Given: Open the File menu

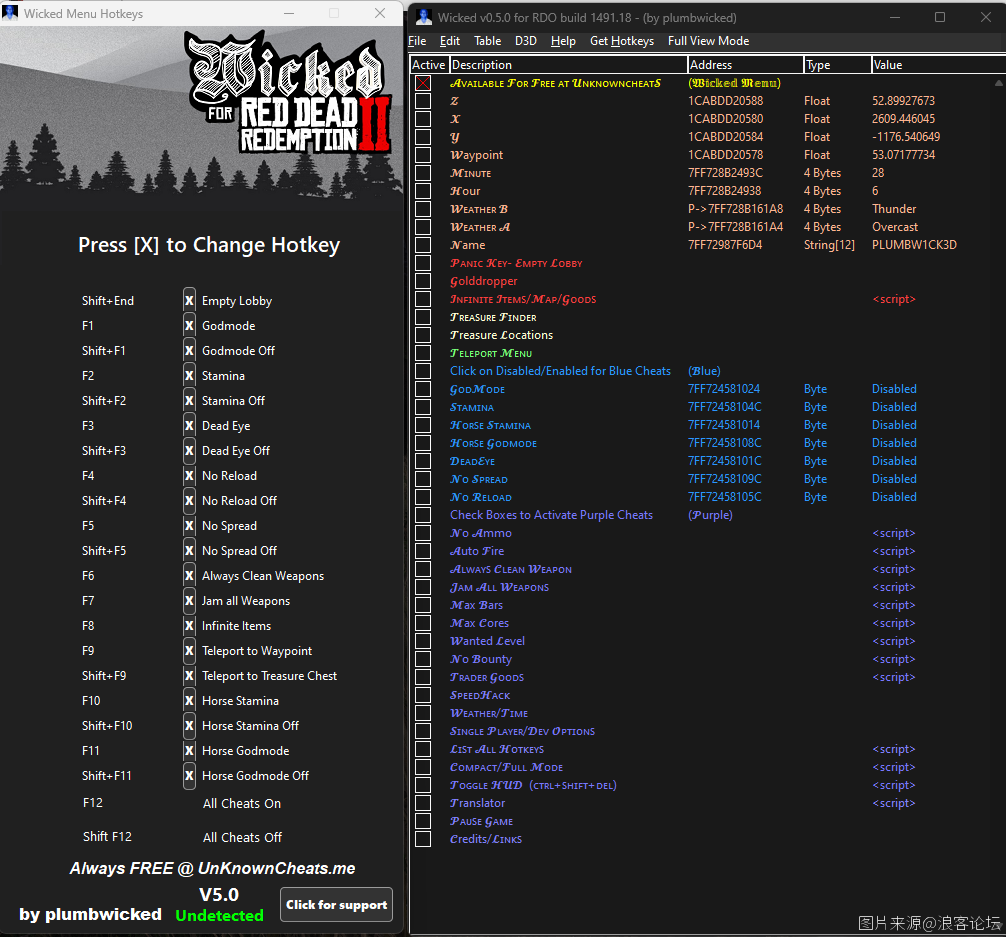Looking at the screenshot, I should (417, 41).
